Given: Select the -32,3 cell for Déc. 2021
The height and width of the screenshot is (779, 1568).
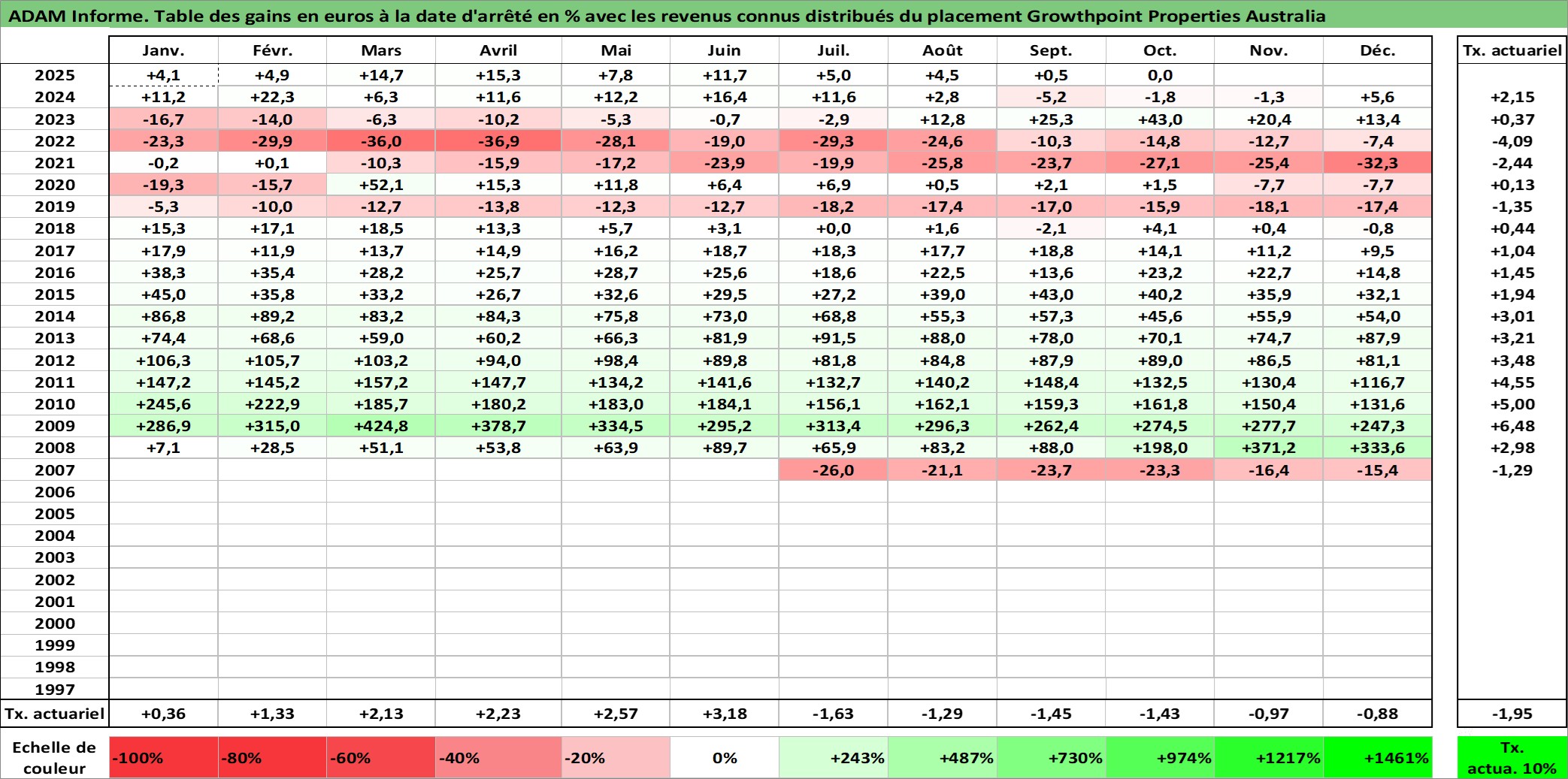Looking at the screenshot, I should 1378,163.
